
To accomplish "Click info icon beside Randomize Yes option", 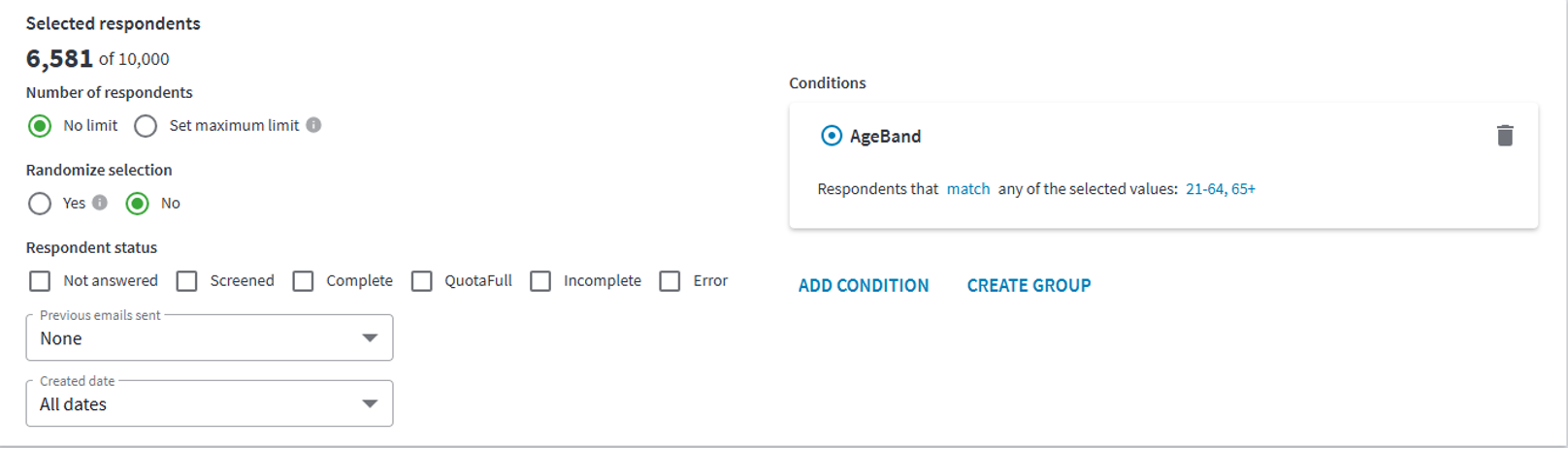I will [x=100, y=203].
